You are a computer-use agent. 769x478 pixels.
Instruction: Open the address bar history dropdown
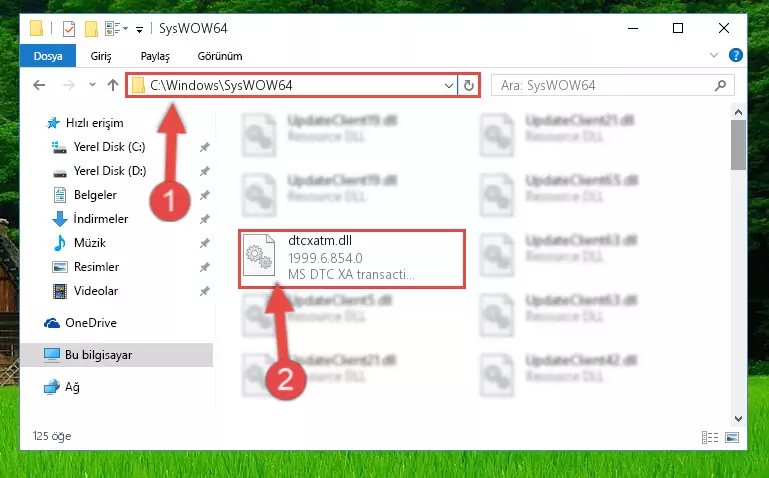click(x=448, y=86)
